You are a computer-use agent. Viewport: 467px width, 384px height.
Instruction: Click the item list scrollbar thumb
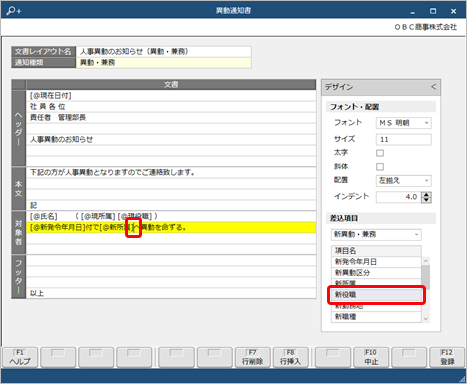(x=426, y=277)
